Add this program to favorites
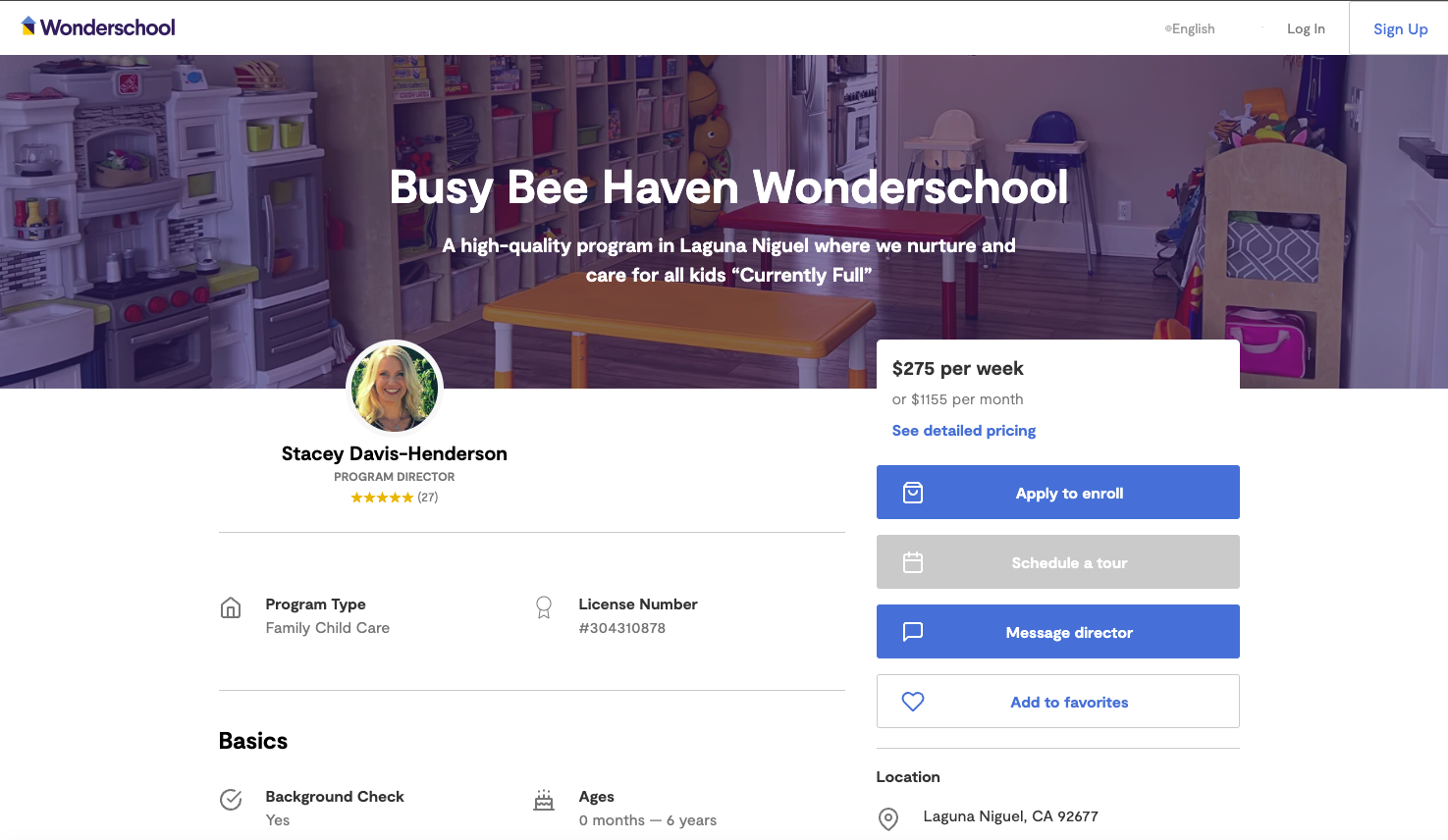 (x=1057, y=702)
